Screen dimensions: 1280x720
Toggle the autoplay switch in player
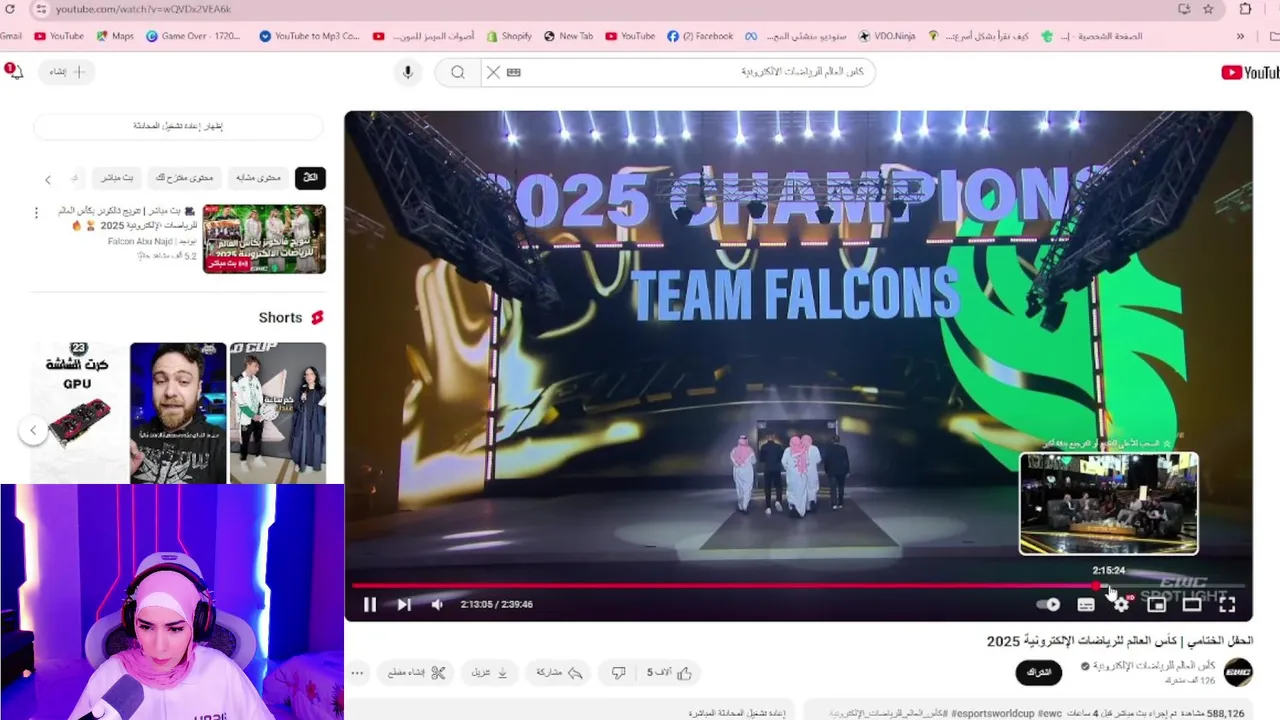1048,604
